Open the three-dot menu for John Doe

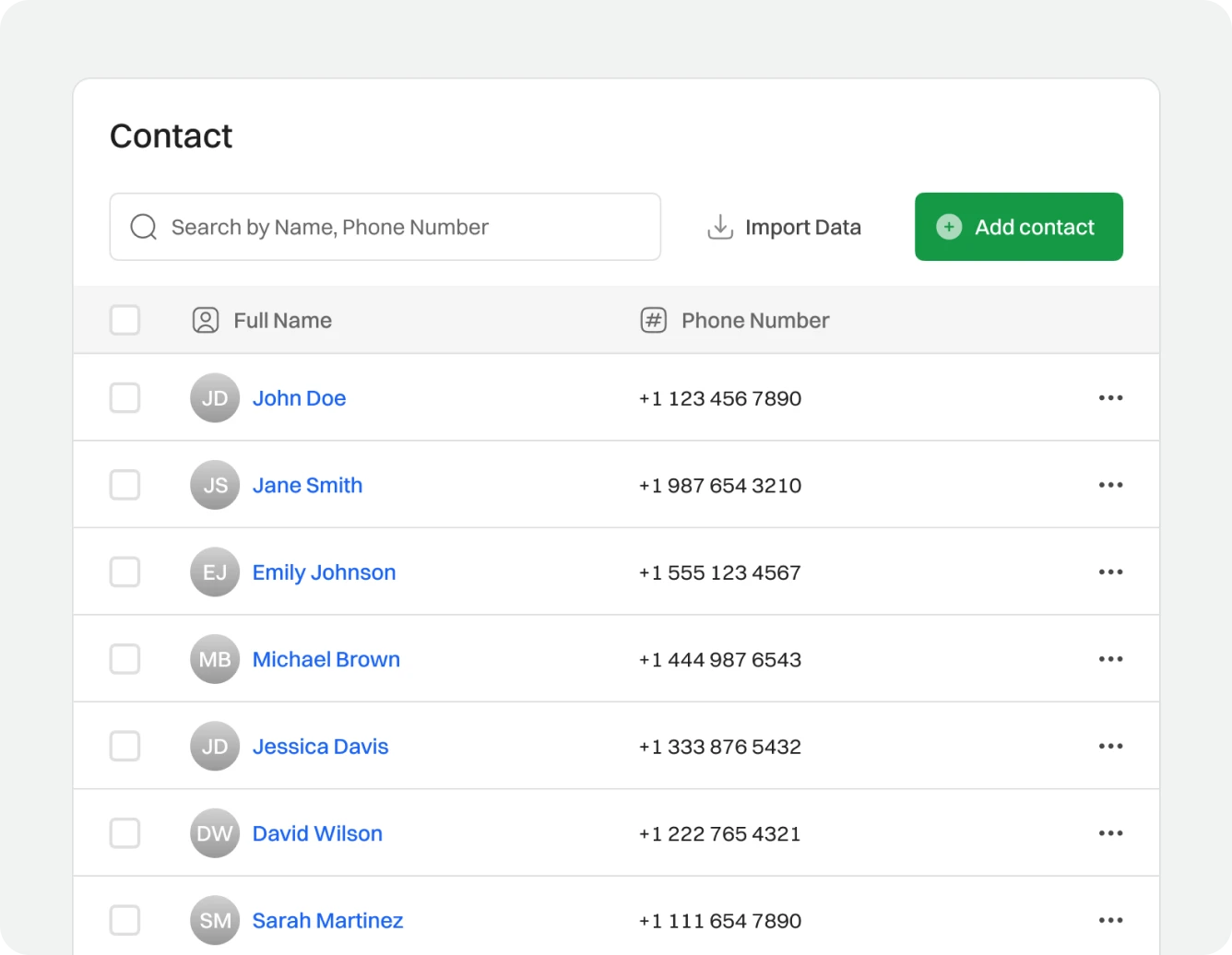point(1110,398)
